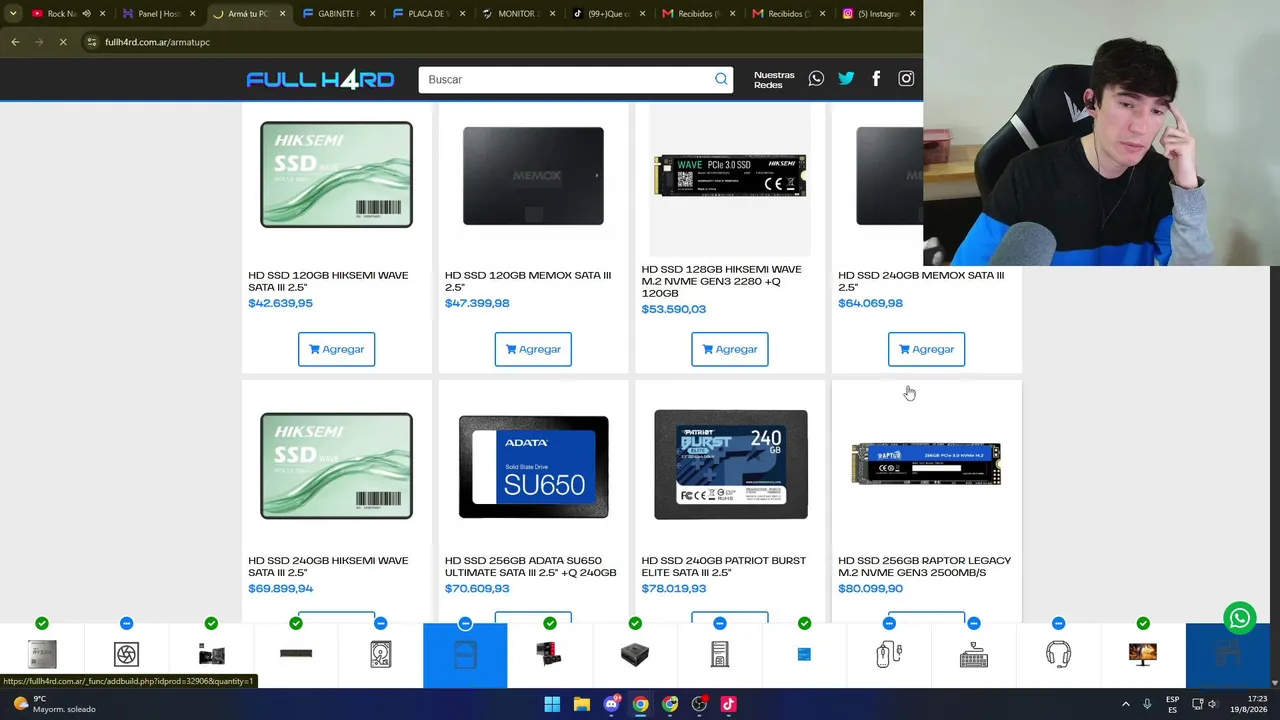Open the Raptor M.2 NVMe product image
The height and width of the screenshot is (720, 1280).
point(926,464)
